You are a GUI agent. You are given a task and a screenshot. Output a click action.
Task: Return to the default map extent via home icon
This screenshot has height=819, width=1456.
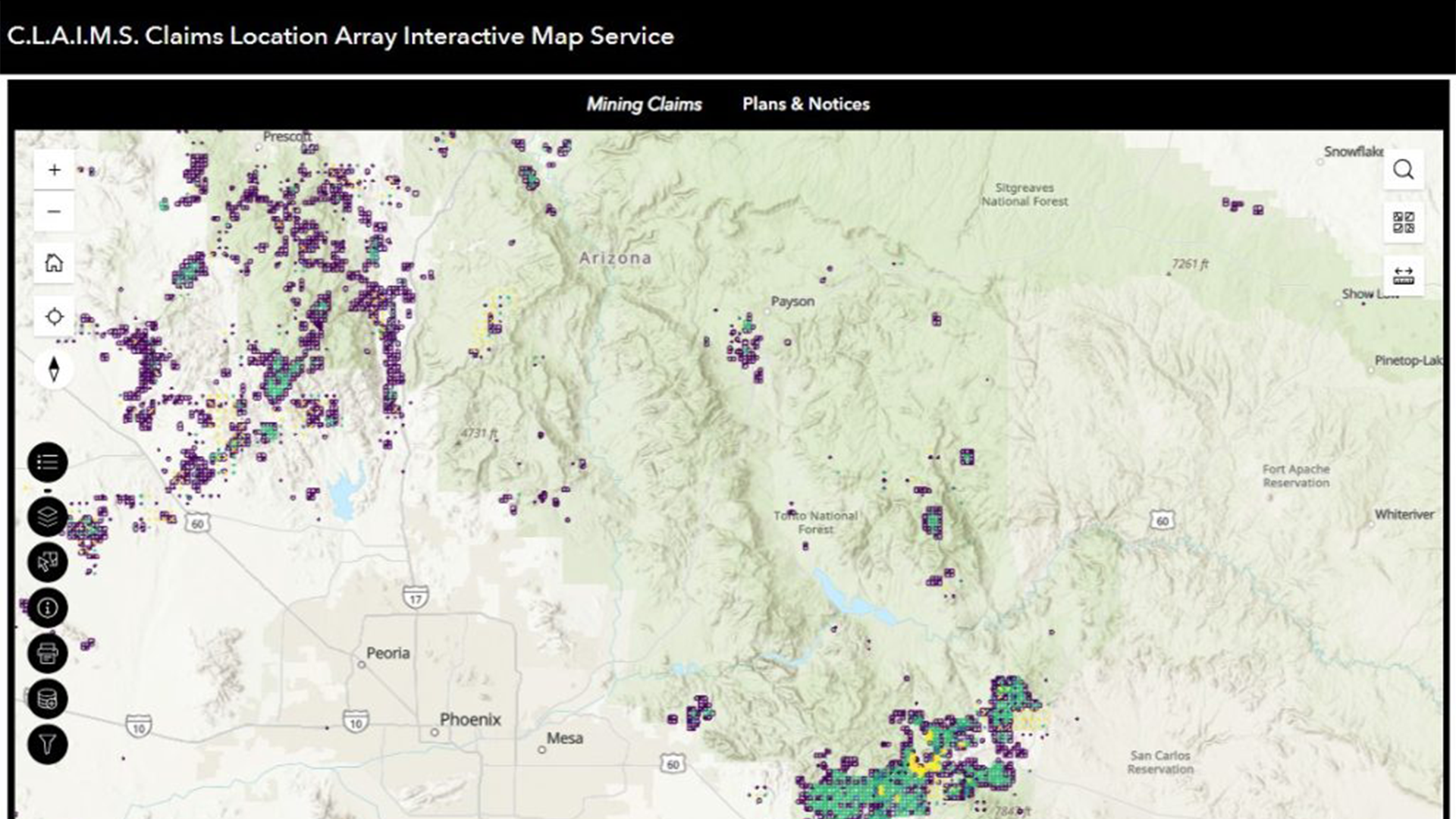tap(54, 263)
